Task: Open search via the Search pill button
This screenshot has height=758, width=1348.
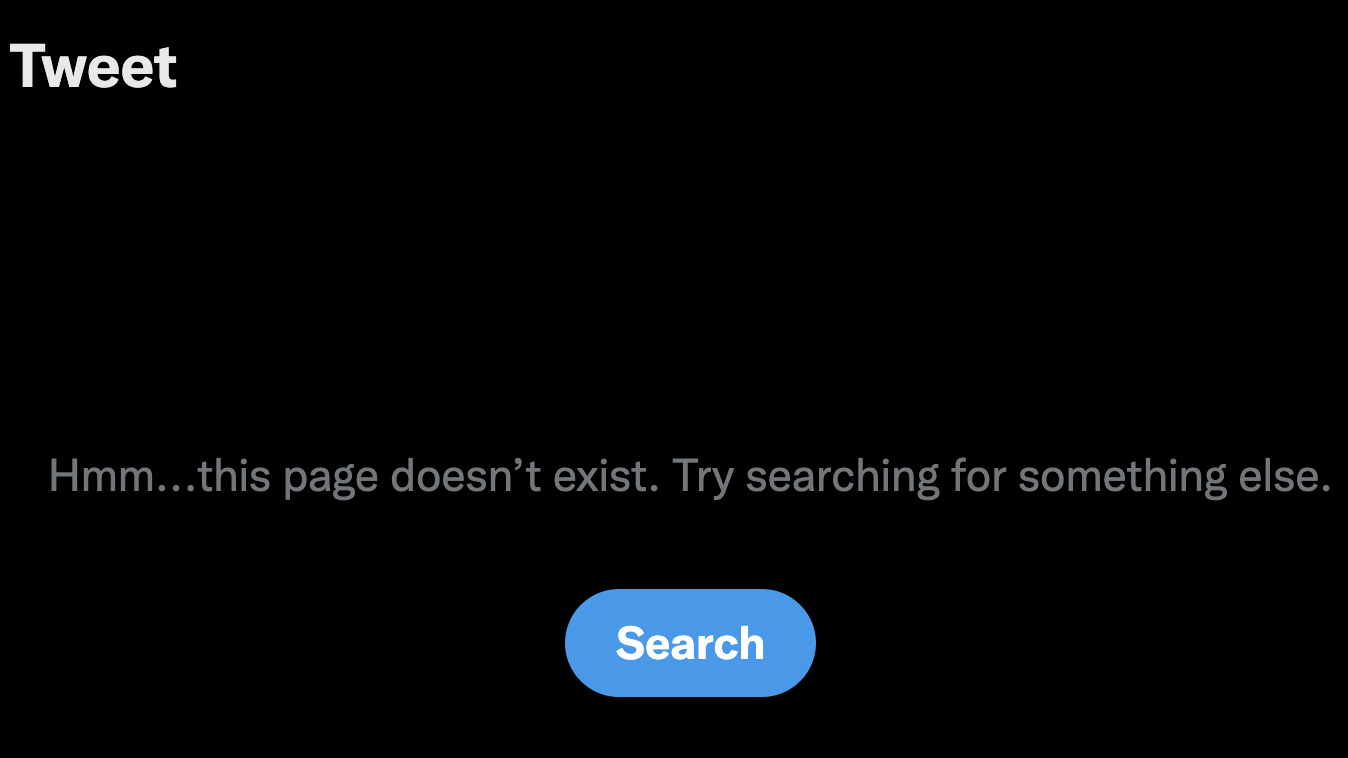Action: point(690,643)
